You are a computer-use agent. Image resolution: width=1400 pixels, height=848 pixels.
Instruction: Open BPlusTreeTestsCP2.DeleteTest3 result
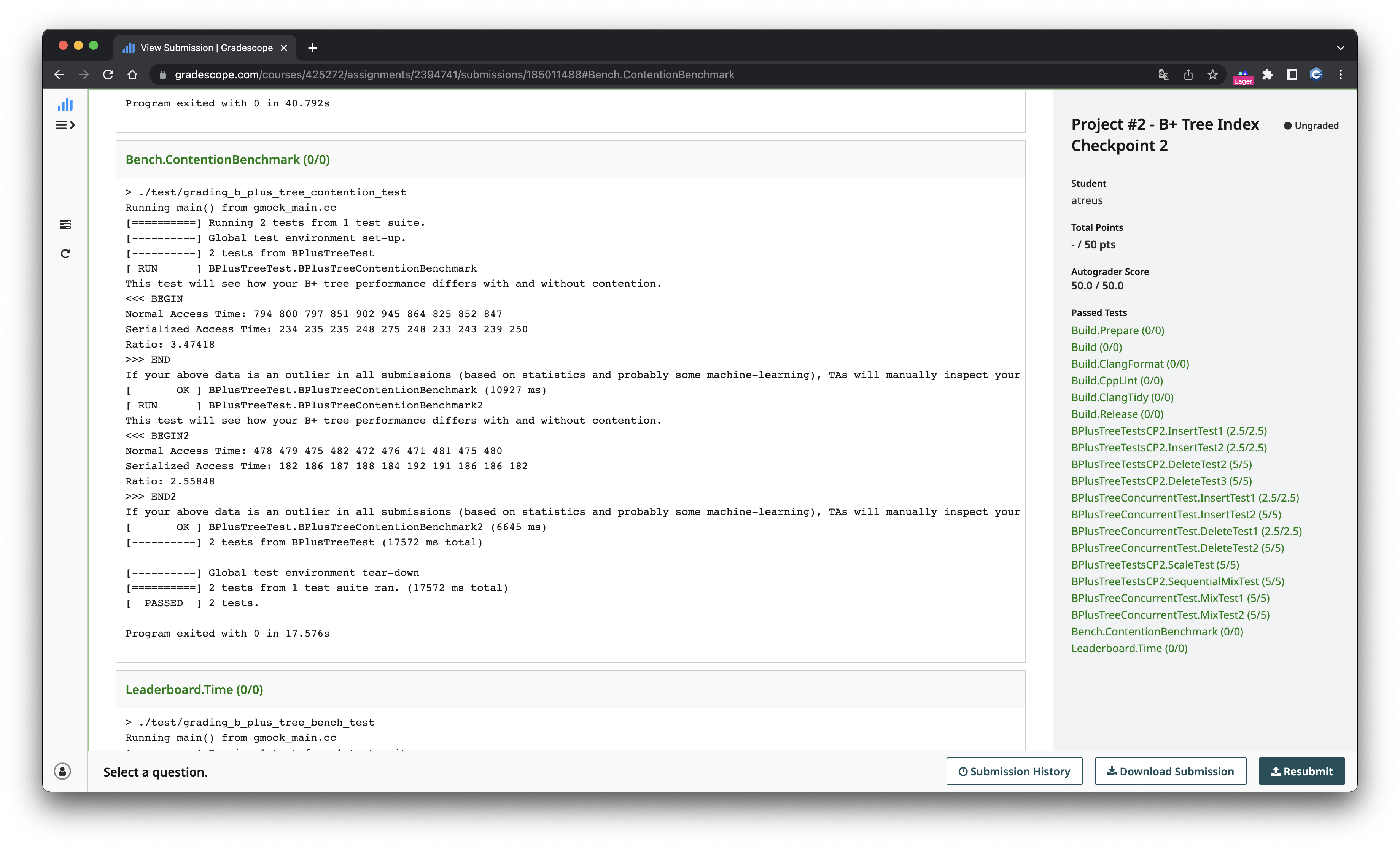click(1161, 481)
